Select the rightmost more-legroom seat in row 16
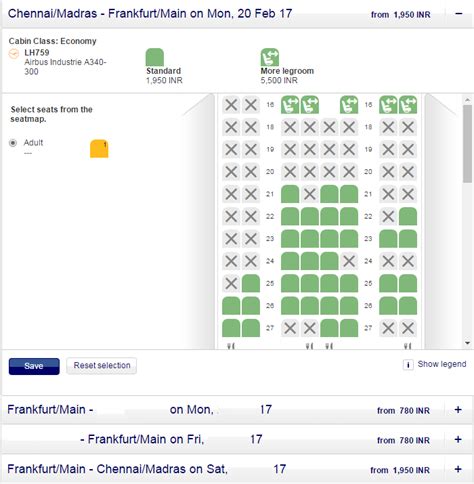Image resolution: width=474 pixels, height=484 pixels. (408, 105)
